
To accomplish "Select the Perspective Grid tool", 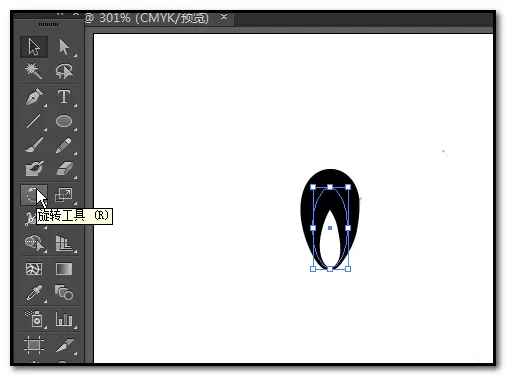I will point(64,242).
